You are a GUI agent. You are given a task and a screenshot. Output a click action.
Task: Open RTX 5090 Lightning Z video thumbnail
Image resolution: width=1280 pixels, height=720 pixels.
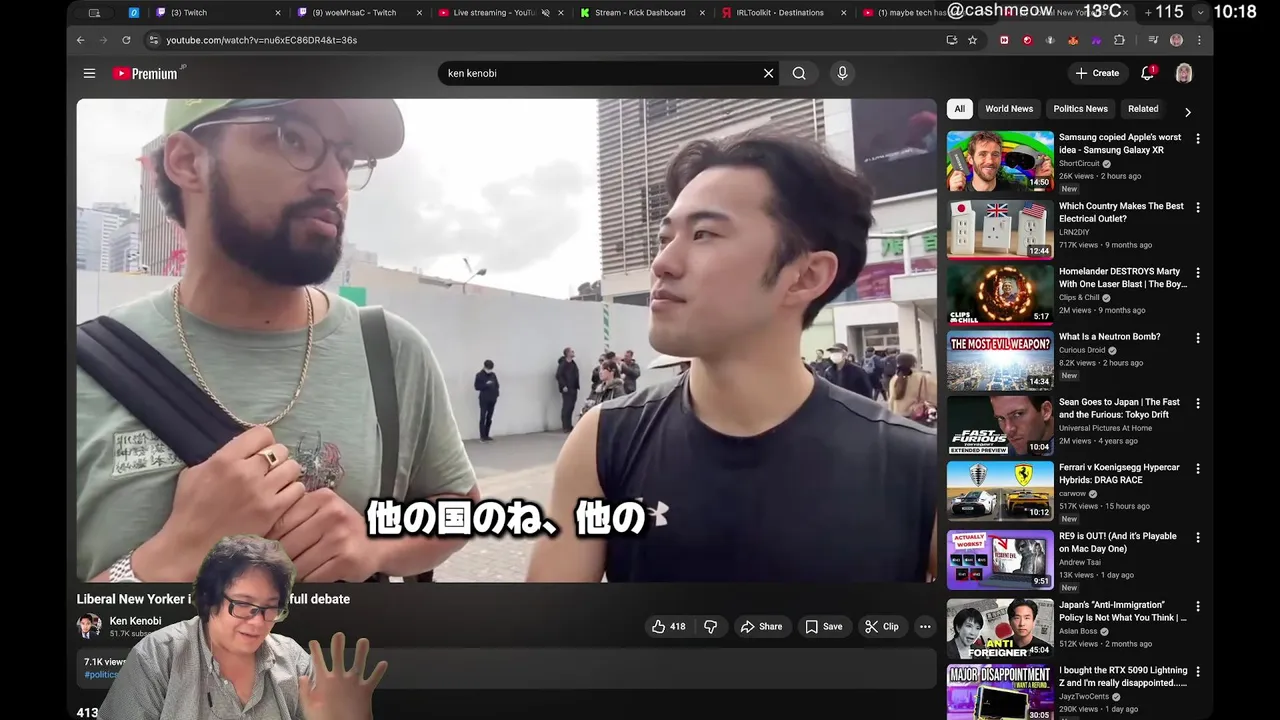click(x=1000, y=692)
